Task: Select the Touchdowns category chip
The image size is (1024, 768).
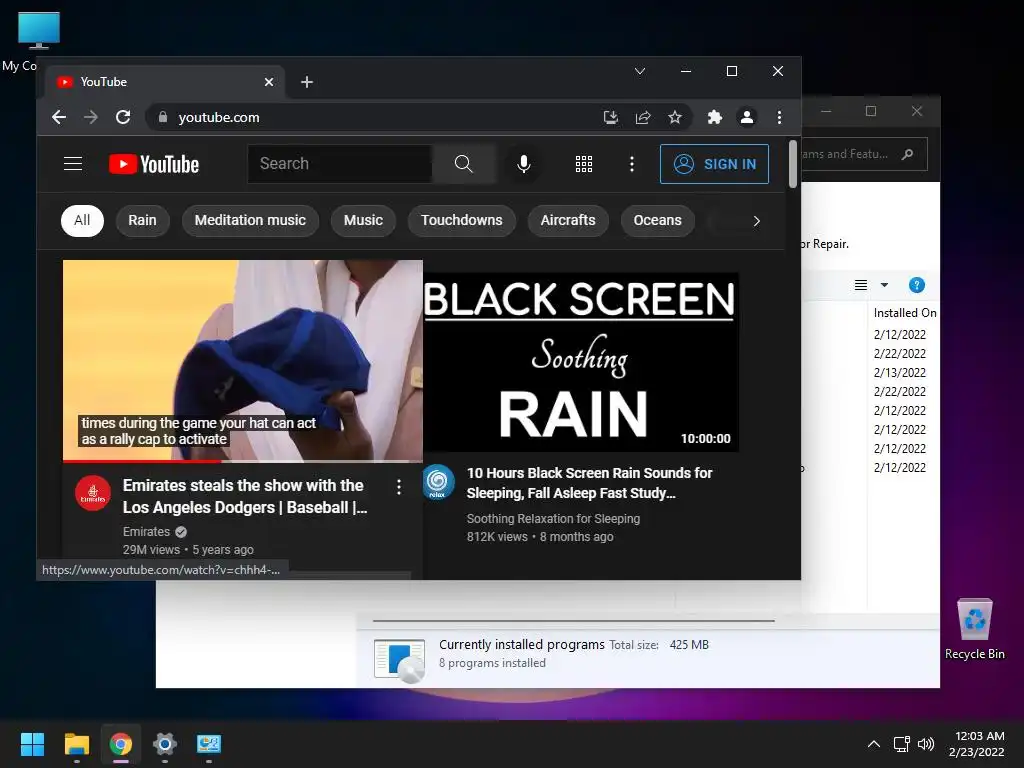Action: coord(462,220)
